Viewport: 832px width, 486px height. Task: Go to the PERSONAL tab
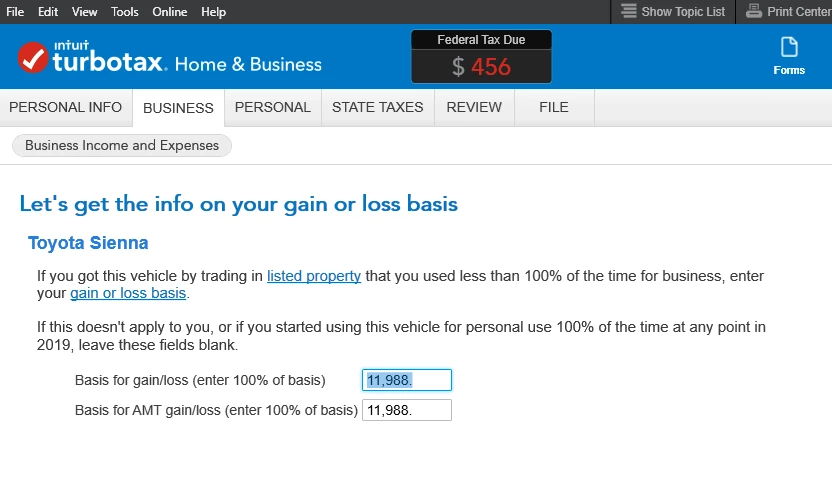click(x=273, y=108)
